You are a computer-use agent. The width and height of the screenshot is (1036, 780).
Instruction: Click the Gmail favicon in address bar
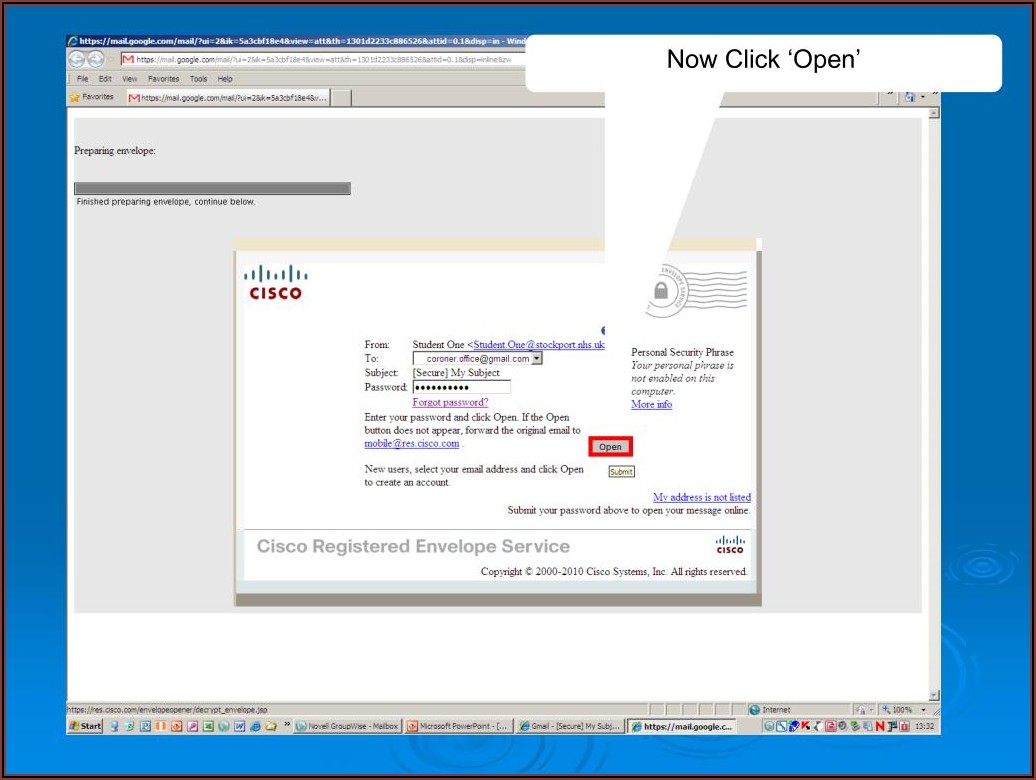(x=128, y=60)
